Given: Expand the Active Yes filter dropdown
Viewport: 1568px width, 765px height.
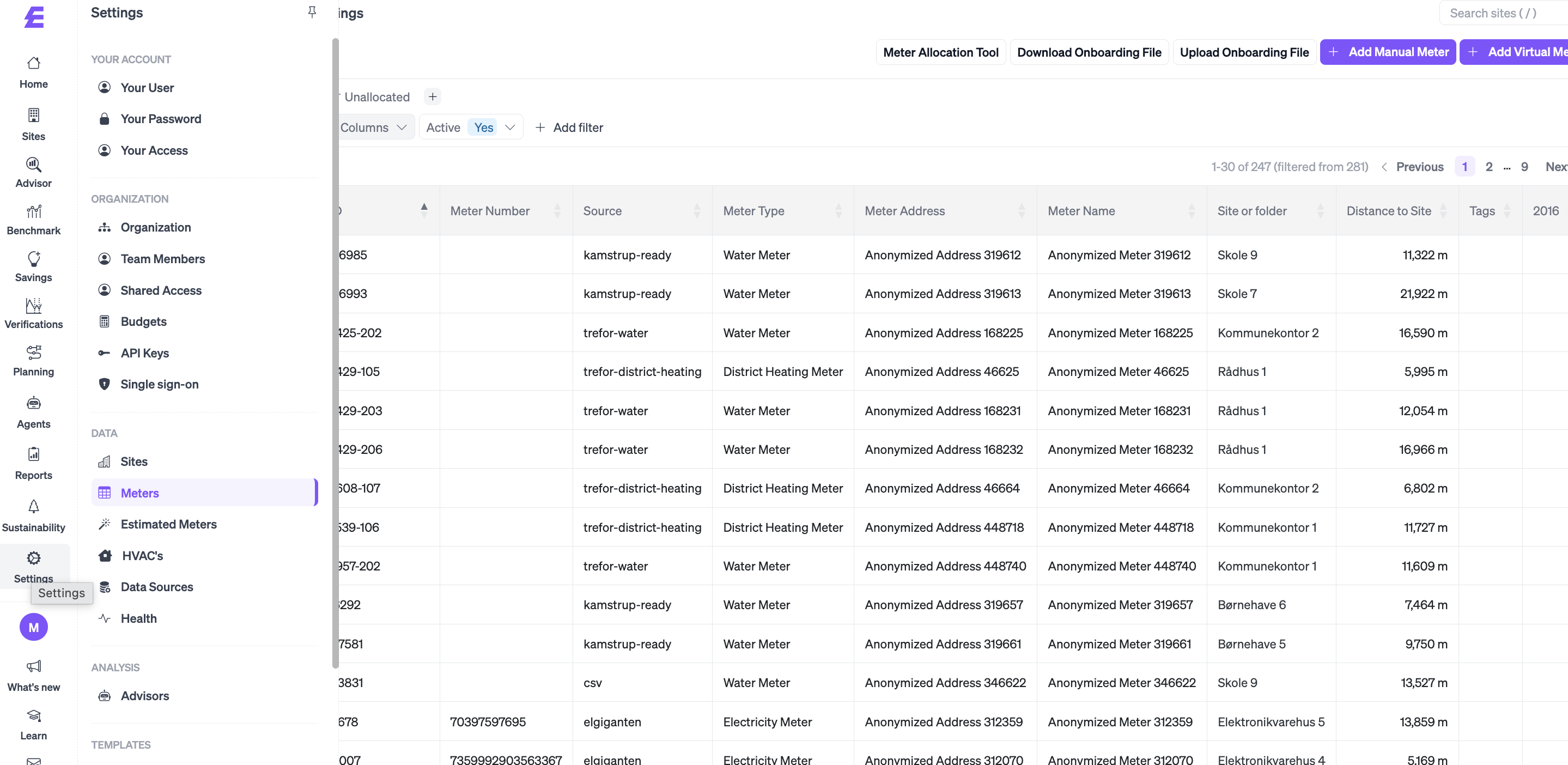Looking at the screenshot, I should [510, 127].
